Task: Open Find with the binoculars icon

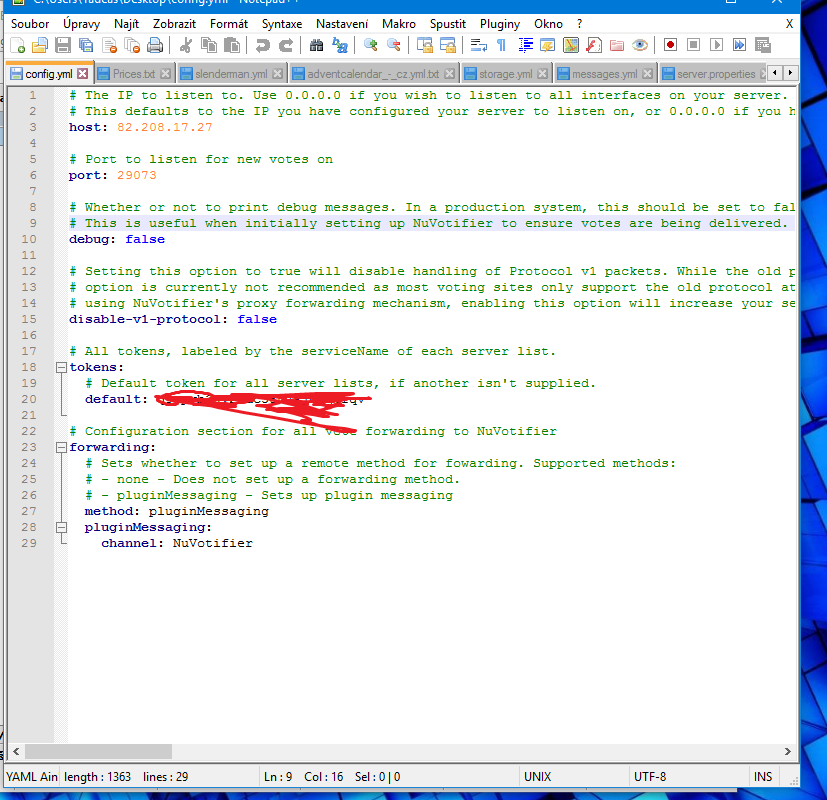Action: pyautogui.click(x=317, y=45)
